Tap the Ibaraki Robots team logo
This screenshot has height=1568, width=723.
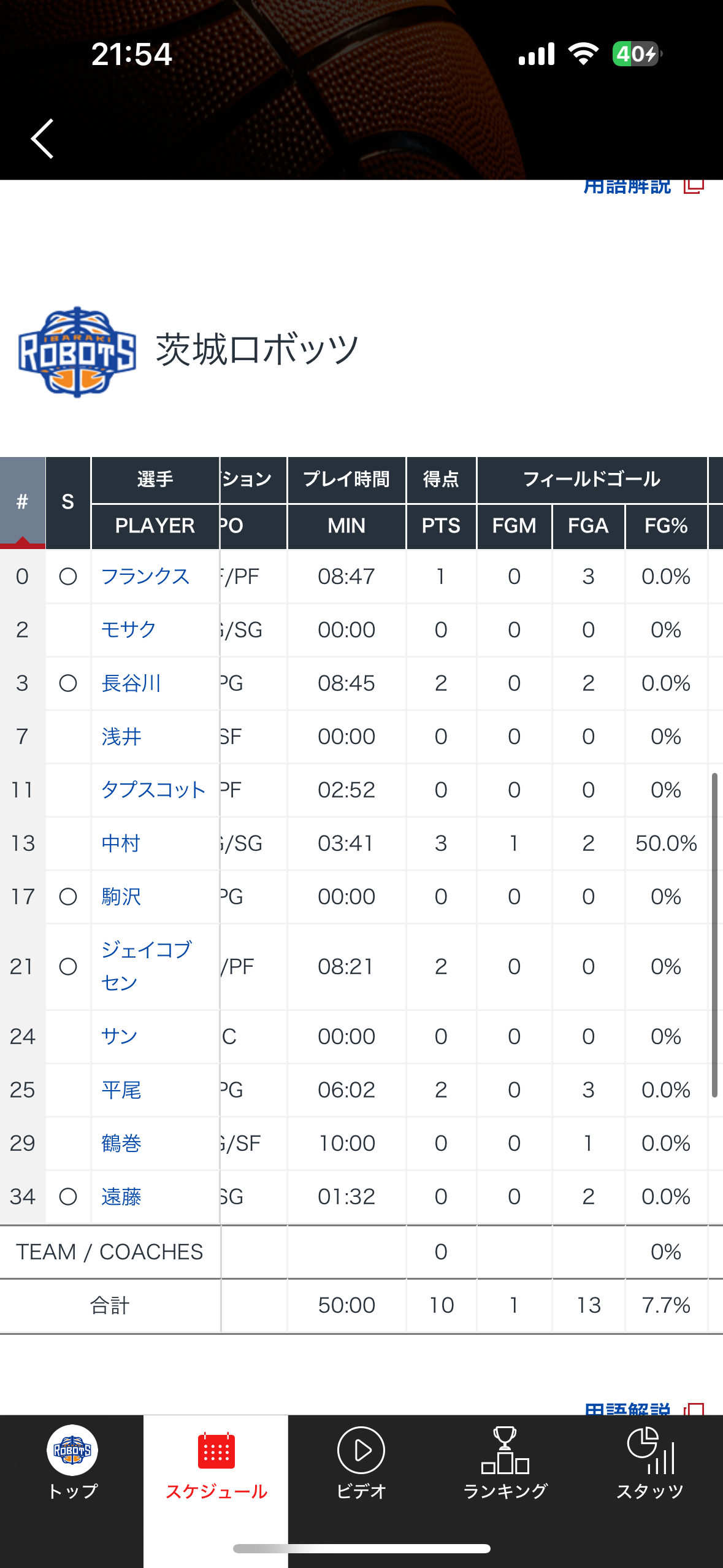pyautogui.click(x=77, y=352)
